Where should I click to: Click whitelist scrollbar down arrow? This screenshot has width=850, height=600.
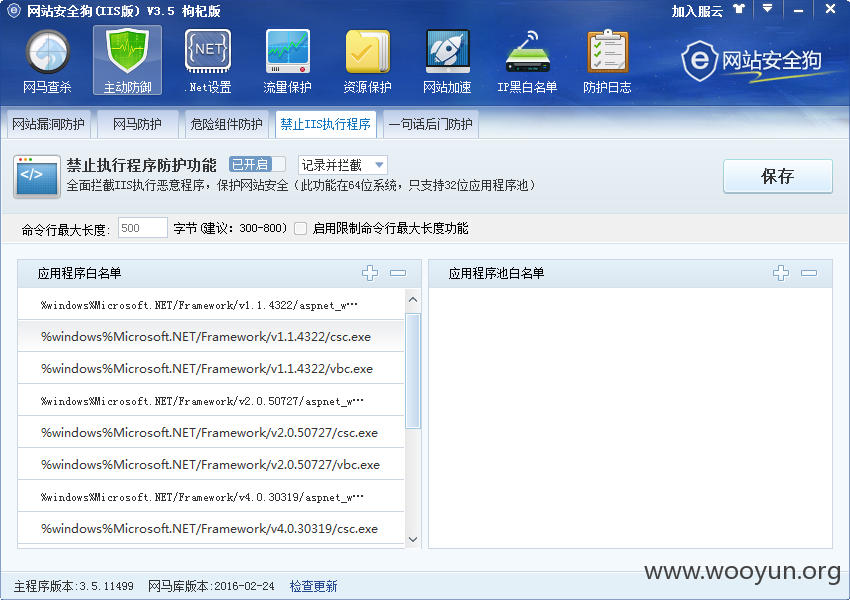click(x=413, y=539)
